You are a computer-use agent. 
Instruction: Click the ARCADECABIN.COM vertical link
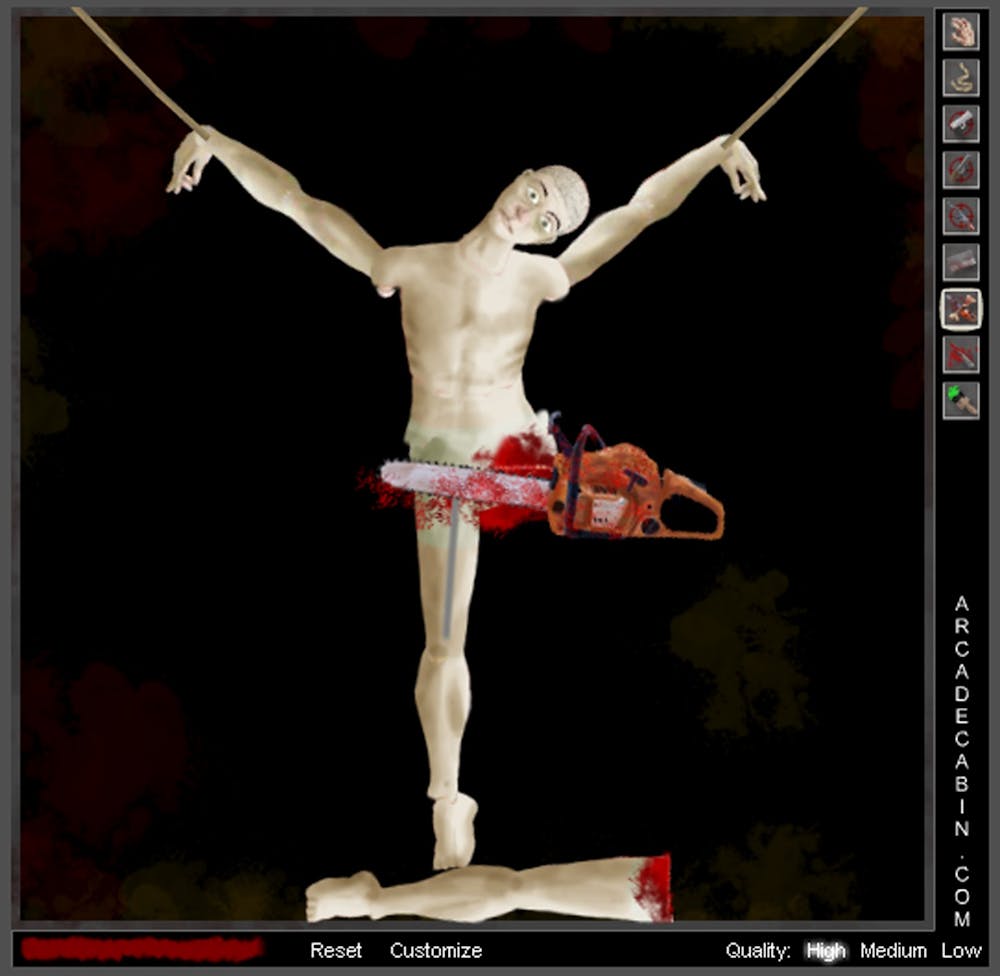point(962,761)
